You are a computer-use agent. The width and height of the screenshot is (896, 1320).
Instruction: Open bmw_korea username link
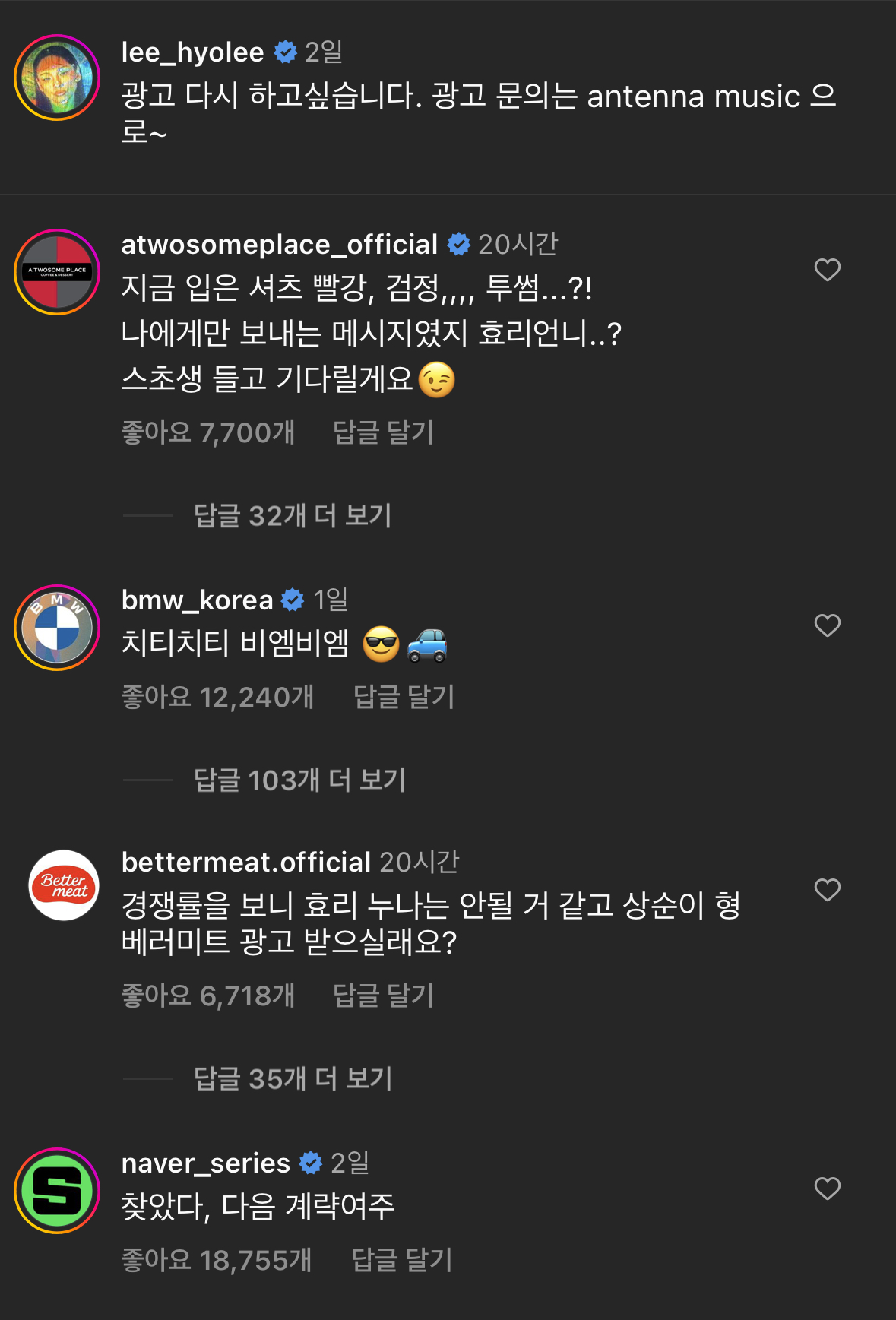(197, 600)
